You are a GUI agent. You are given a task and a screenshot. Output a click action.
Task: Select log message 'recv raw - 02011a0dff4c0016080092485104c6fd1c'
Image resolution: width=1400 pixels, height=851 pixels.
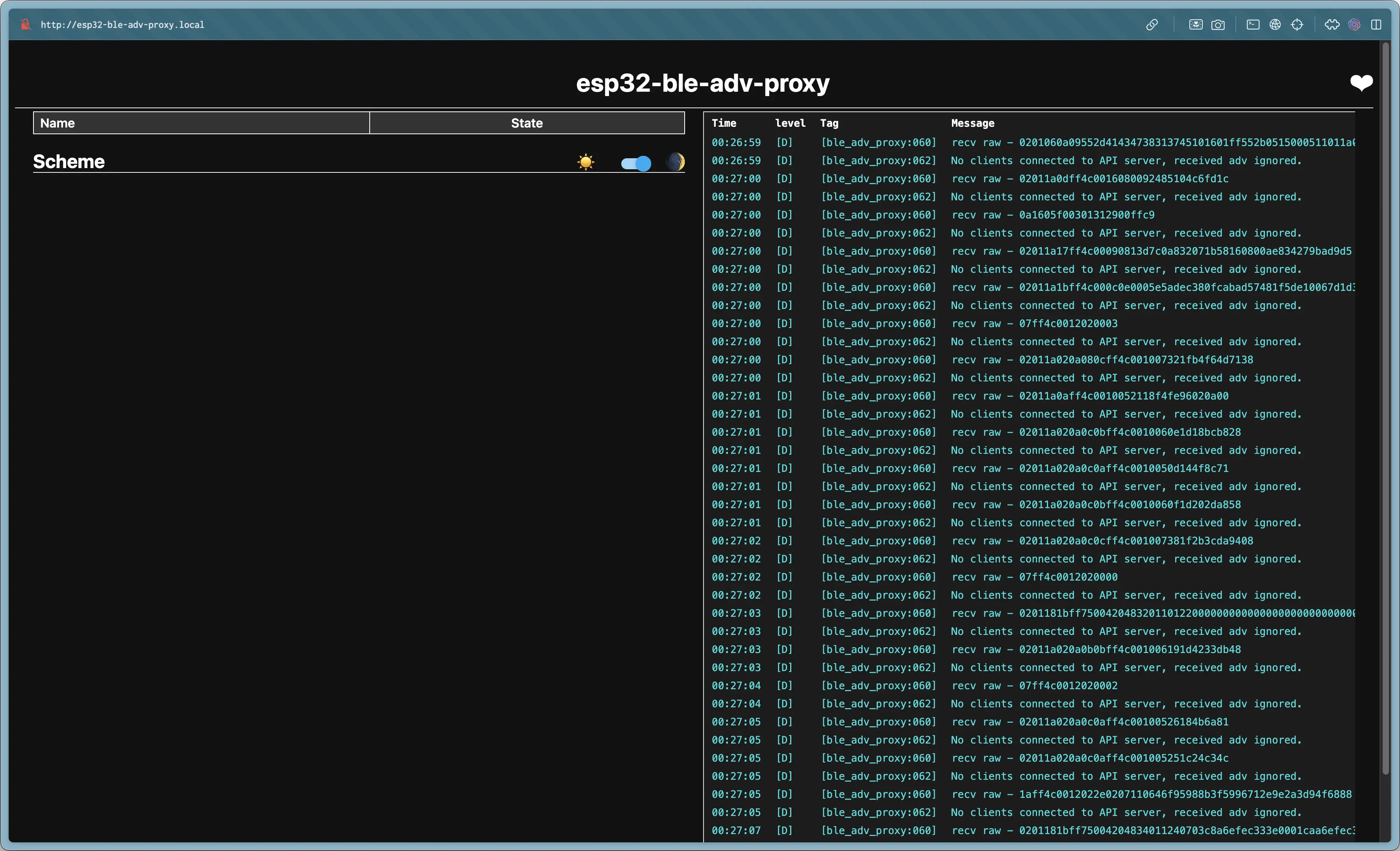[x=1090, y=178]
